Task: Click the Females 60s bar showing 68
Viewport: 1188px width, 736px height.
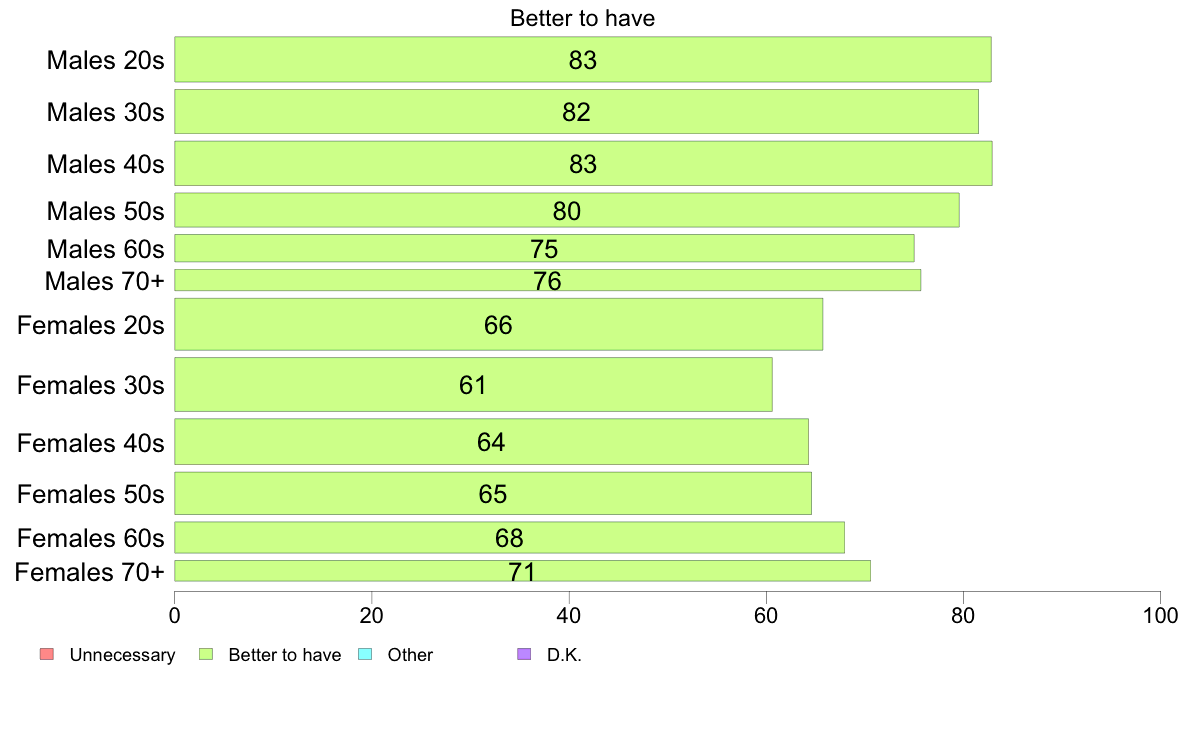Action: 509,537
